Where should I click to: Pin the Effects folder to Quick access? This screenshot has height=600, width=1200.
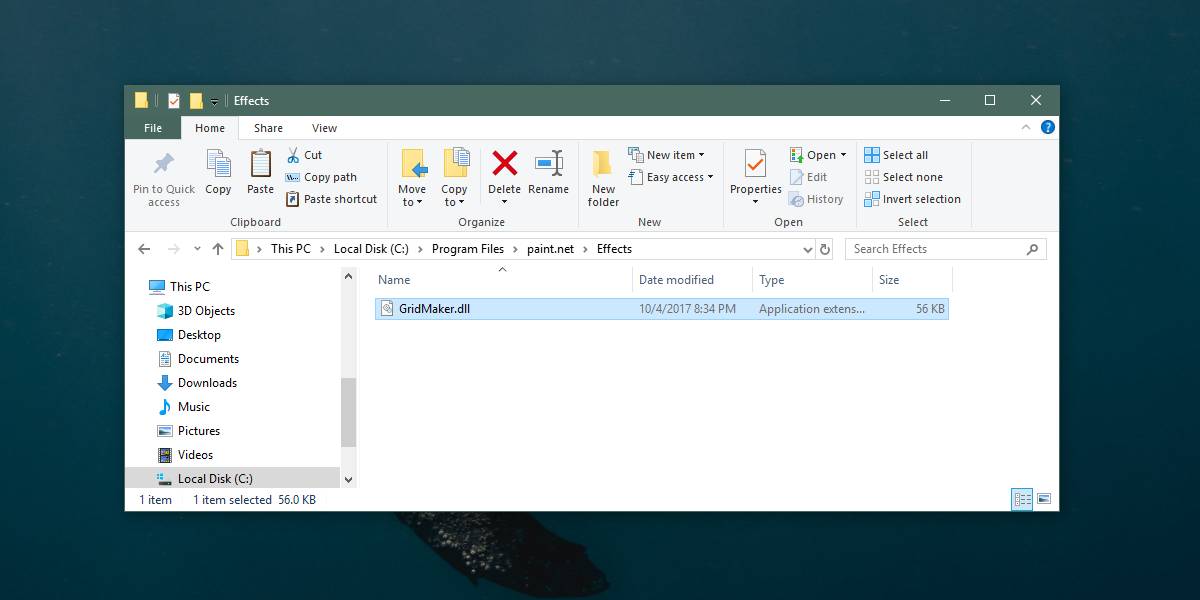pos(162,178)
